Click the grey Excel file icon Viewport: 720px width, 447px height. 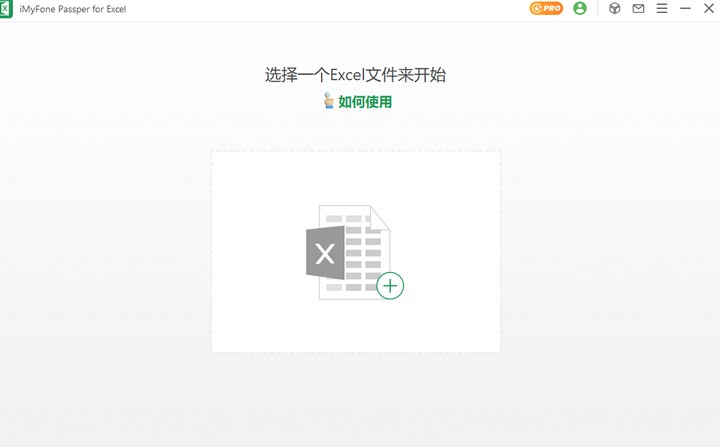[x=348, y=252]
